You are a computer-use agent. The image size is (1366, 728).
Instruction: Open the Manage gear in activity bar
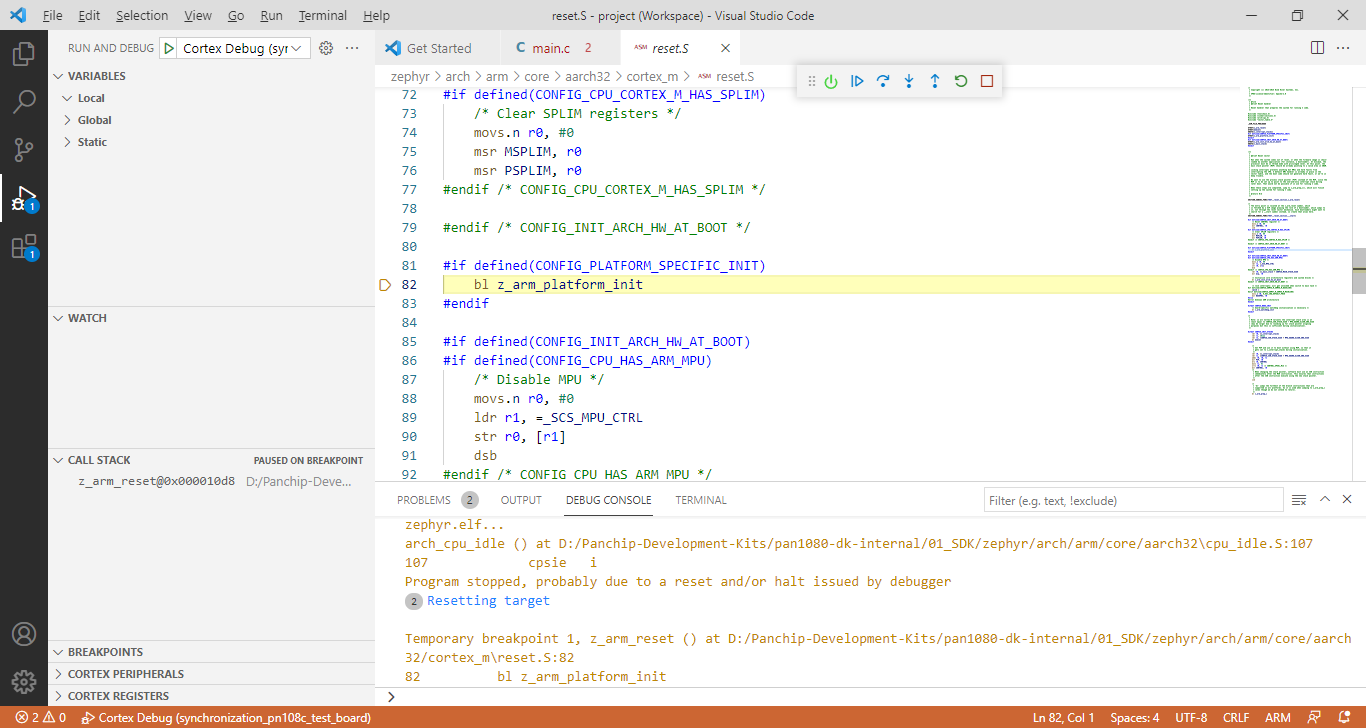click(24, 682)
